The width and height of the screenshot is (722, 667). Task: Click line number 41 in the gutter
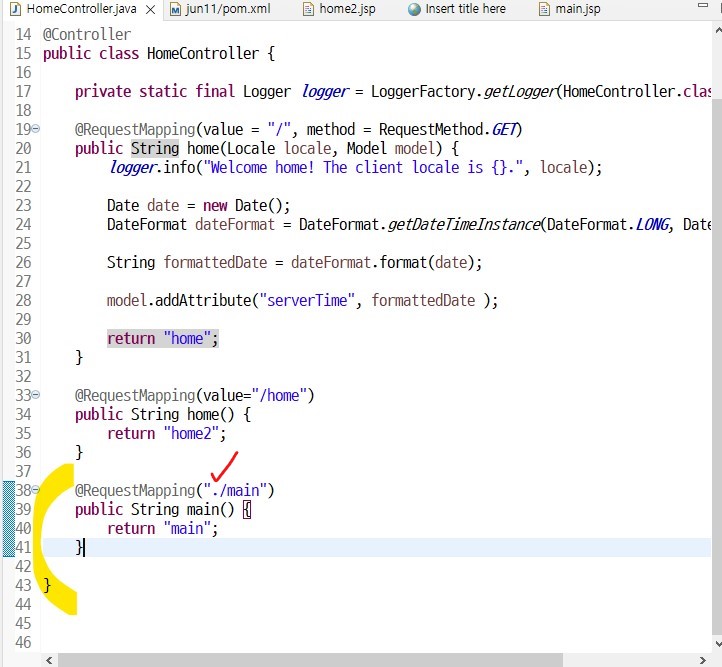[23, 547]
